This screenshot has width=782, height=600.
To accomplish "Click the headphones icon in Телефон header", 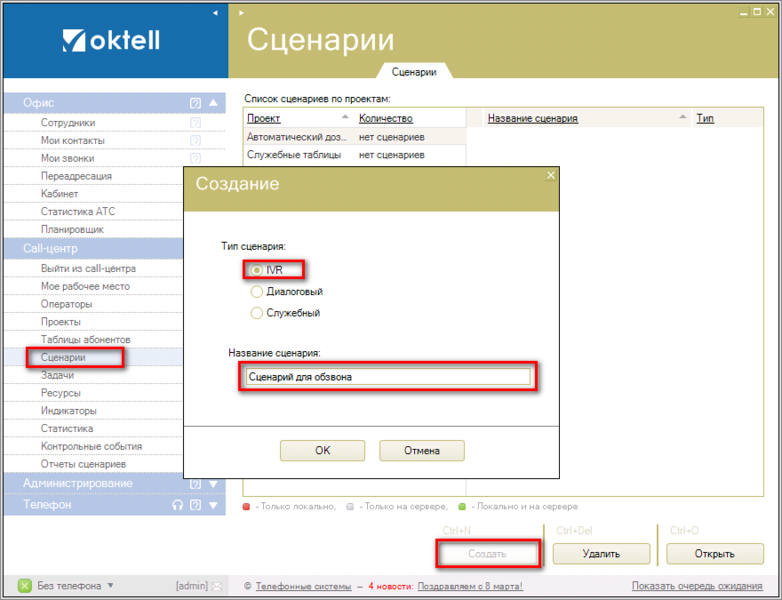I will pyautogui.click(x=178, y=505).
